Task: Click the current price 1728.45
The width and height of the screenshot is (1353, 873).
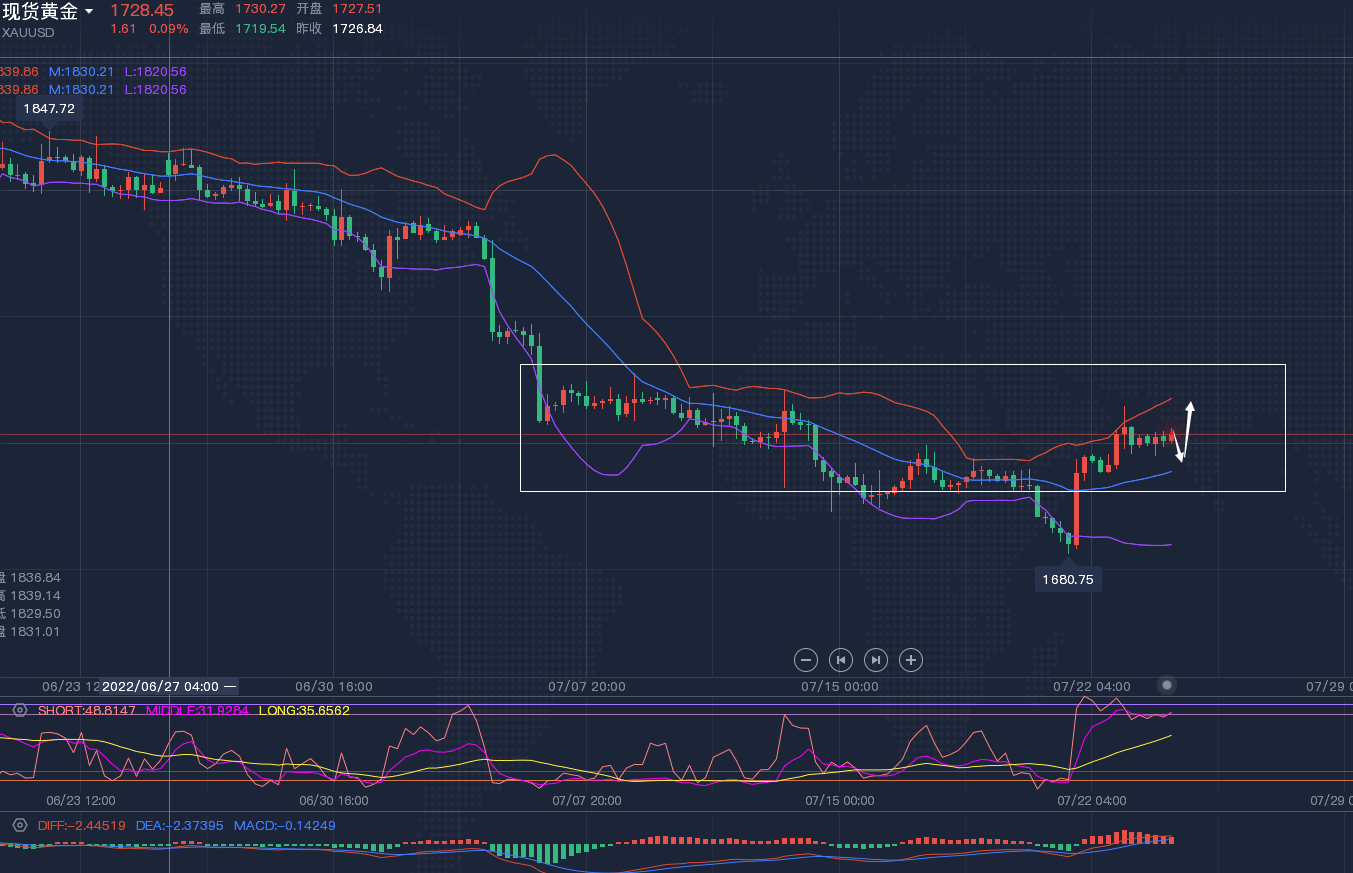Action: coord(141,10)
